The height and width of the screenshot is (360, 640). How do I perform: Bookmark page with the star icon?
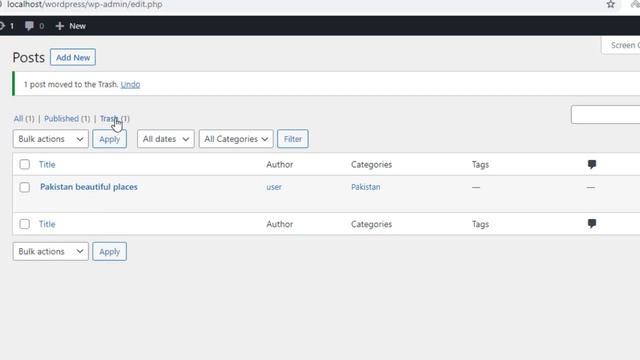(610, 4)
